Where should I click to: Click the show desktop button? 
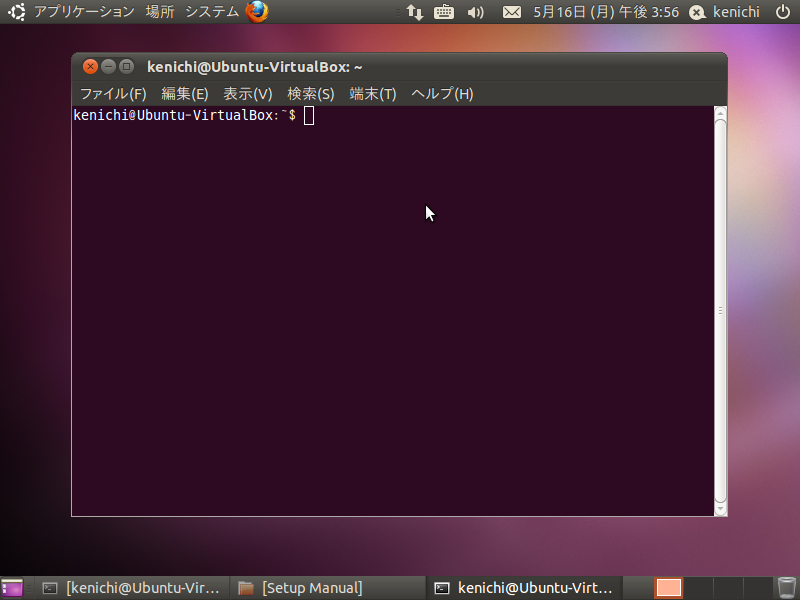pos(12,588)
